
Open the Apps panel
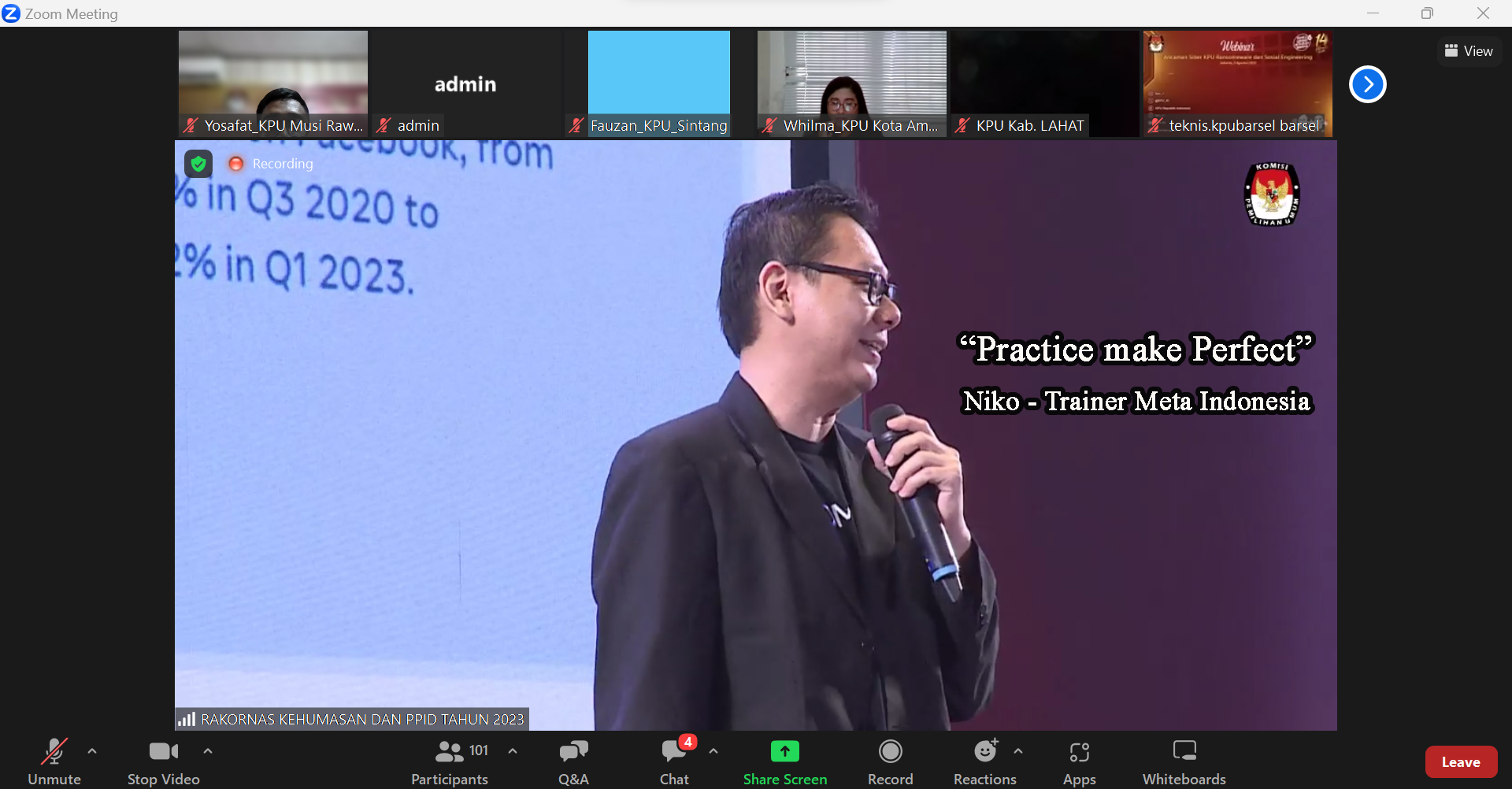1079,761
